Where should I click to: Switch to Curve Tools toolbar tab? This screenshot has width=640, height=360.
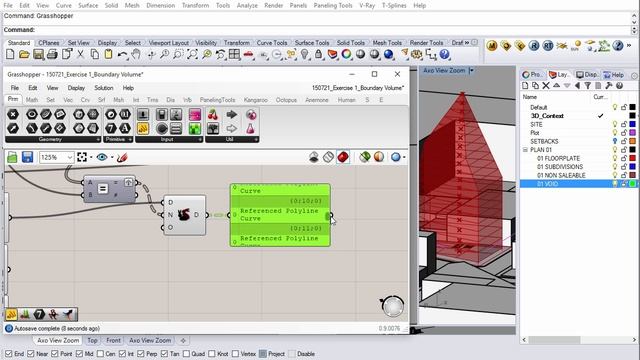(x=272, y=42)
